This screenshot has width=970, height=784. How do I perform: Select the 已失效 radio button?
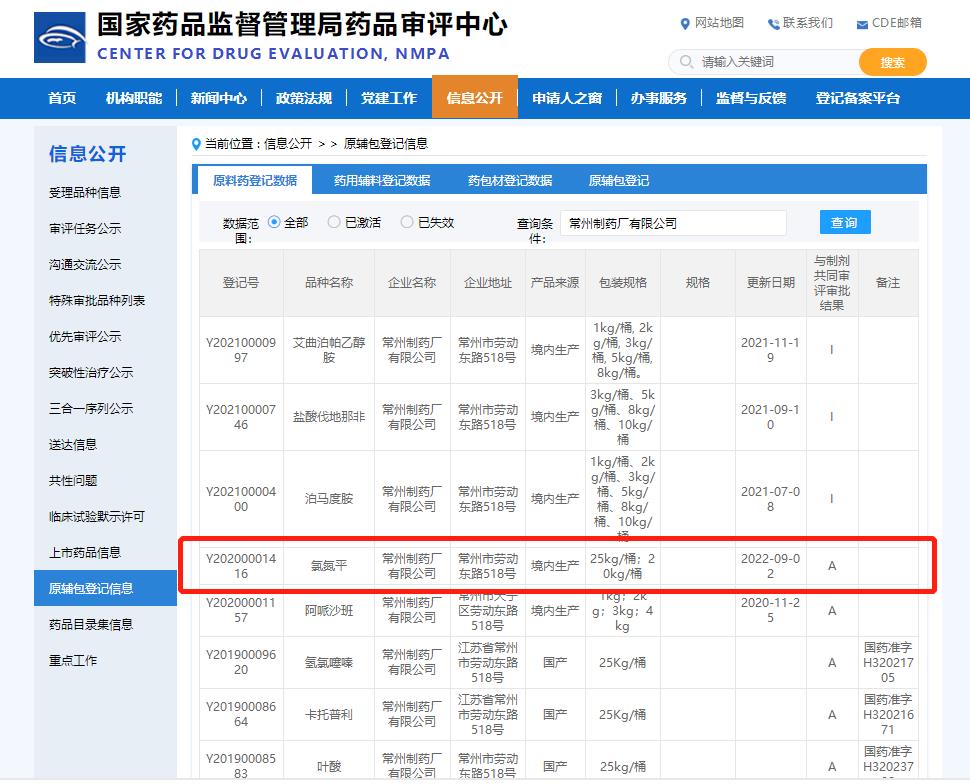coord(407,222)
